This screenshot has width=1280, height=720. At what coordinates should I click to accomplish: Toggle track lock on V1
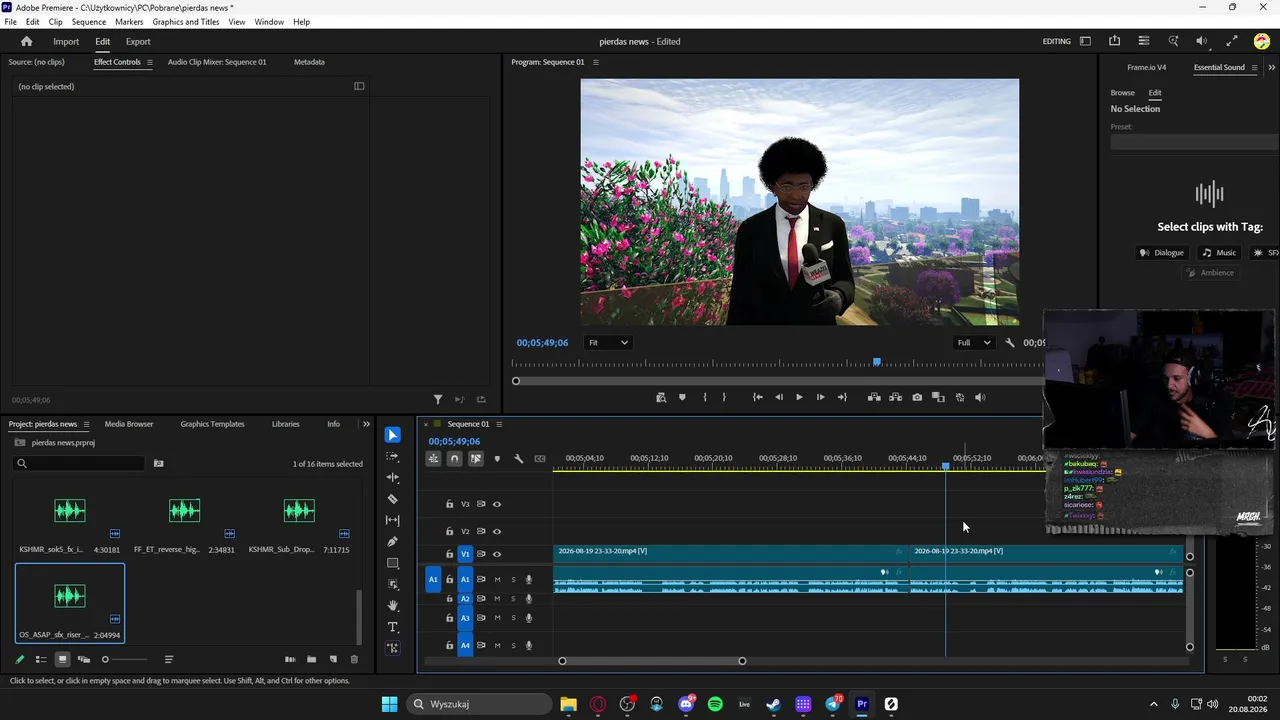(x=449, y=554)
